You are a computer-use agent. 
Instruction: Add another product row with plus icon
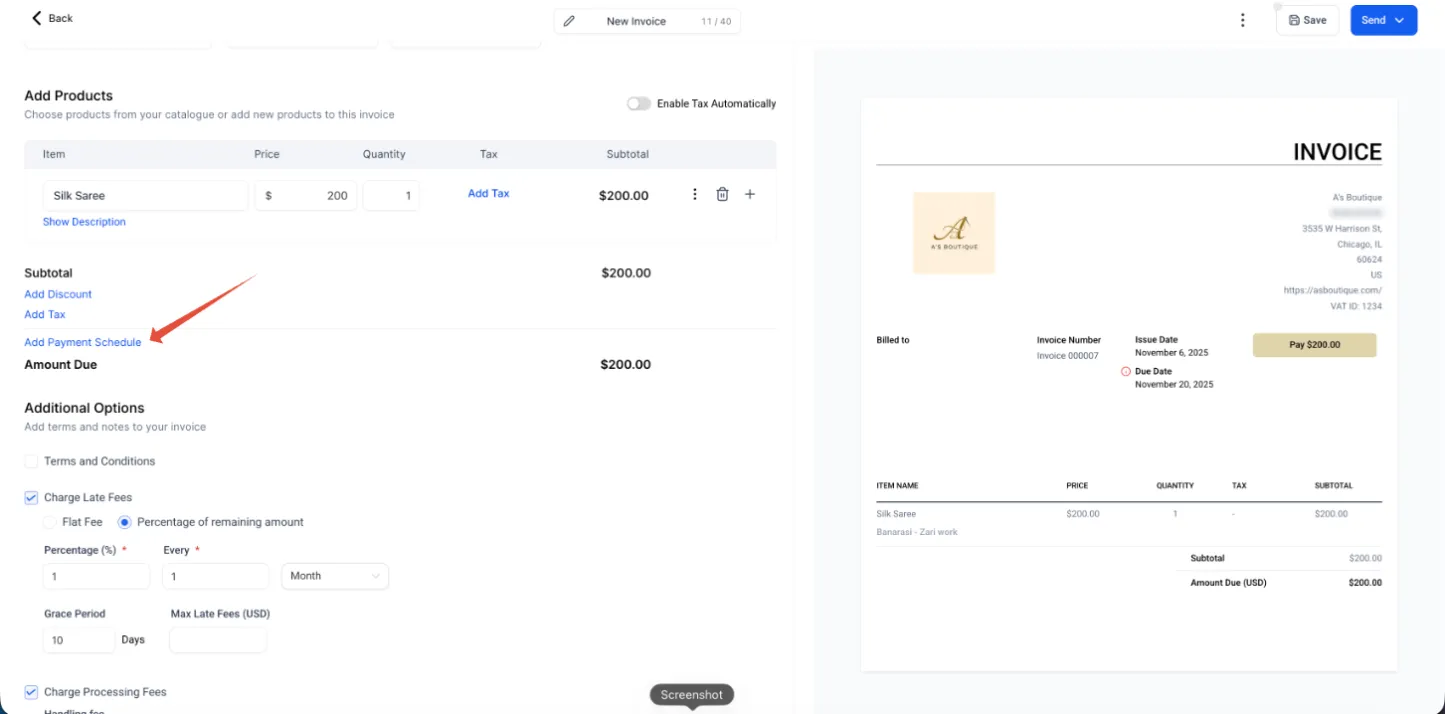pyautogui.click(x=750, y=194)
